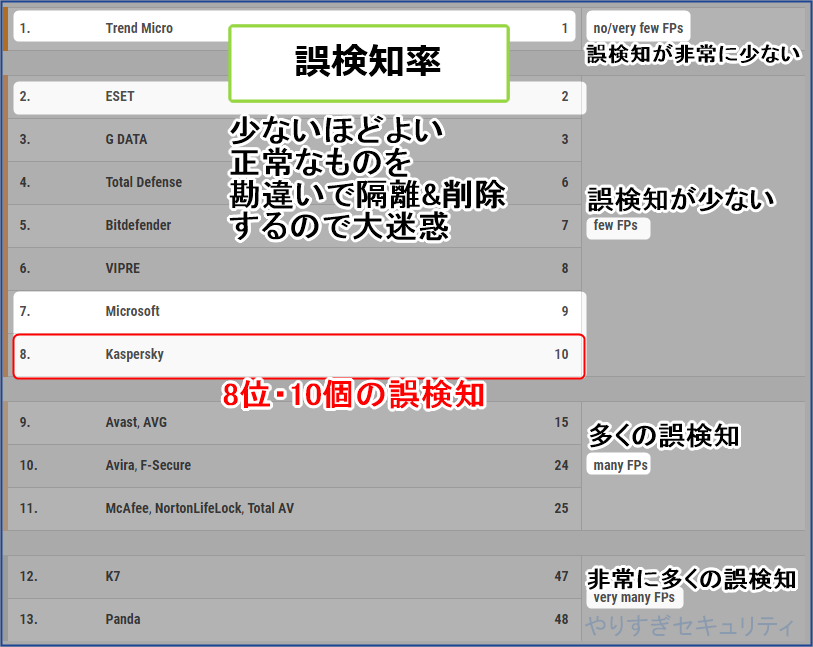The image size is (813, 647).
Task: Click rank number 6. beside VIPRE
Action: 25,269
